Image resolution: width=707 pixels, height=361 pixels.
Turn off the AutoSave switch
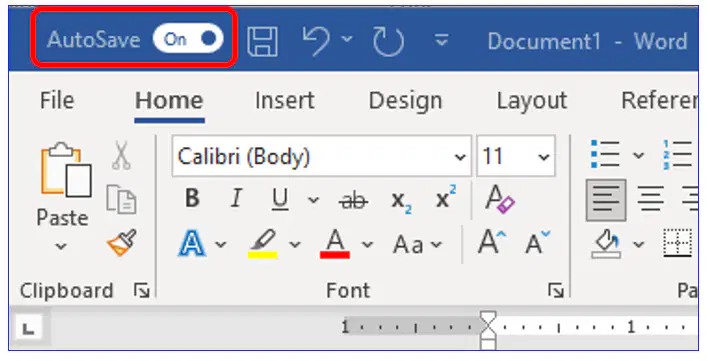[188, 39]
